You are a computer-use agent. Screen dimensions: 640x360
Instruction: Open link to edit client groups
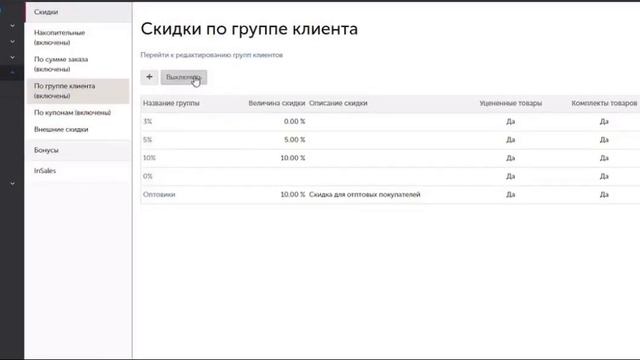click(211, 55)
